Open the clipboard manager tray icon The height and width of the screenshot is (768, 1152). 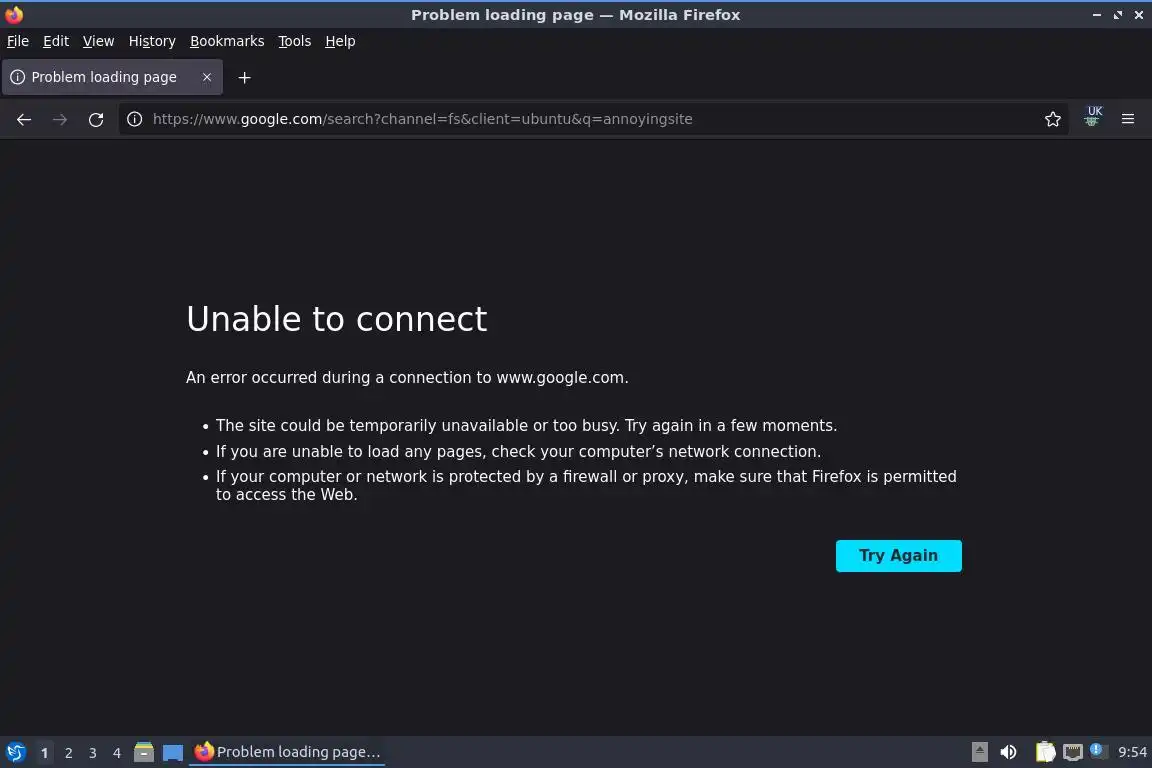click(x=1045, y=752)
